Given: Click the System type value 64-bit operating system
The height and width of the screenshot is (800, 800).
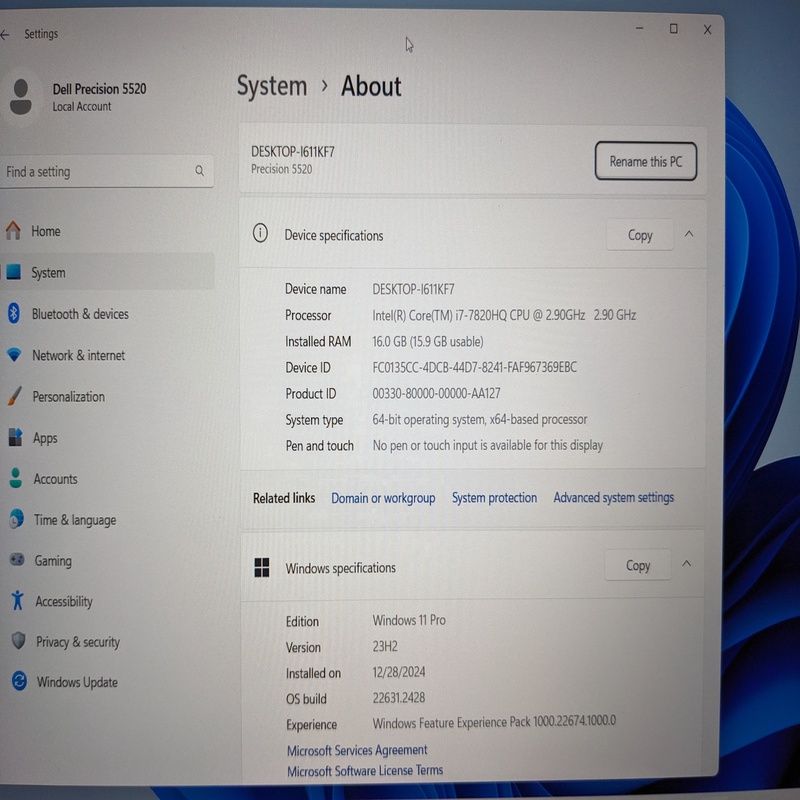Looking at the screenshot, I should click(x=480, y=419).
